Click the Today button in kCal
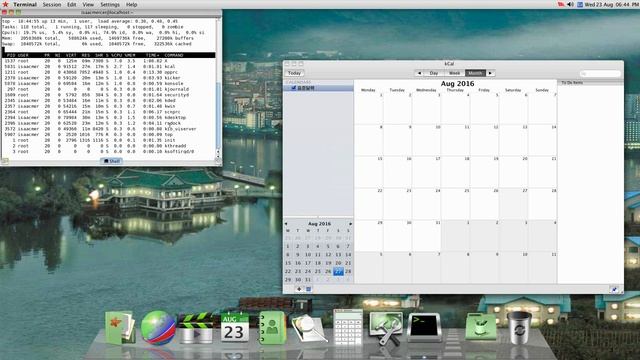 pyautogui.click(x=294, y=73)
